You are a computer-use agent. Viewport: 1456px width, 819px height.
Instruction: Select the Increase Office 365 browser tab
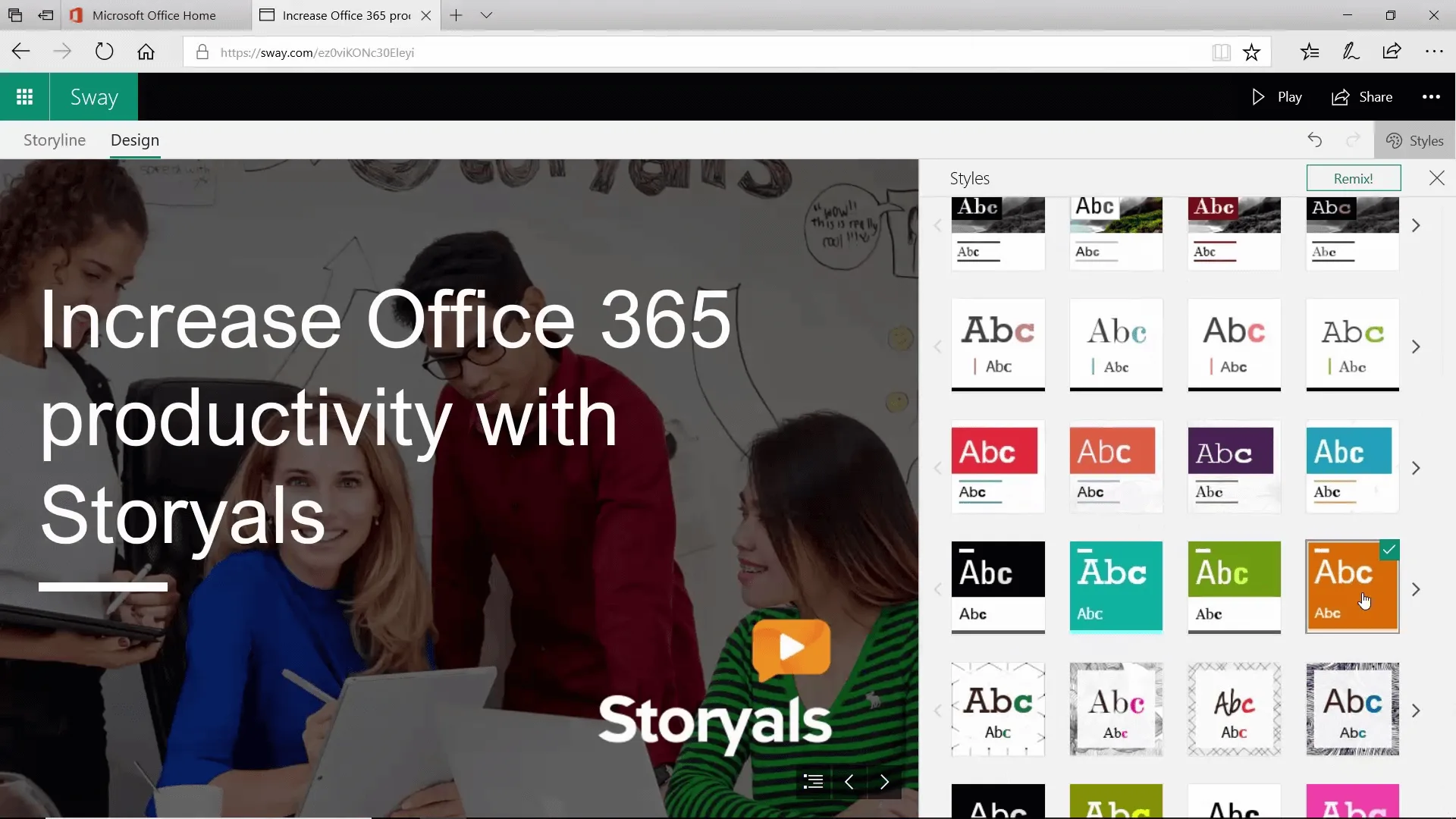tap(346, 15)
